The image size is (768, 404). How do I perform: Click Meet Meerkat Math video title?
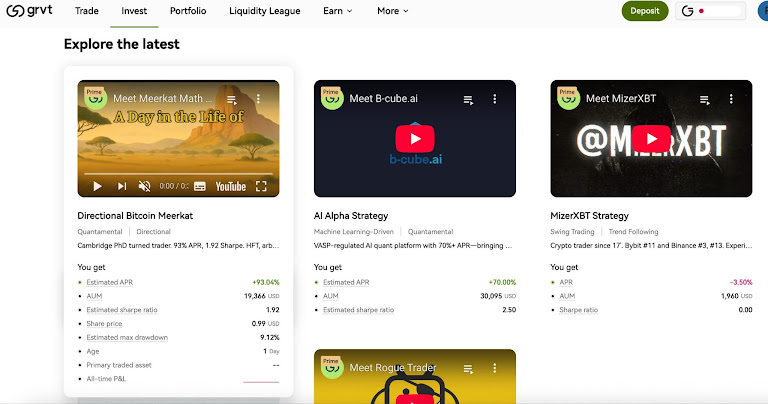point(163,98)
